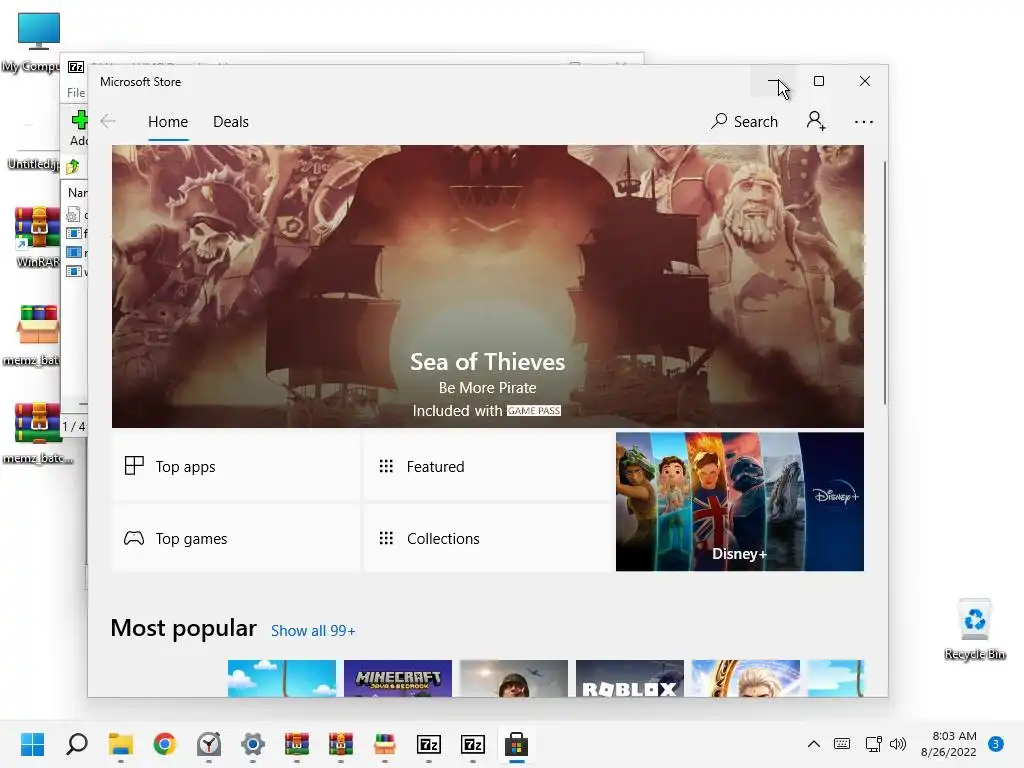Switch to the first 7-Zip taskbar icon
Viewport: 1024px width, 768px height.
429,744
